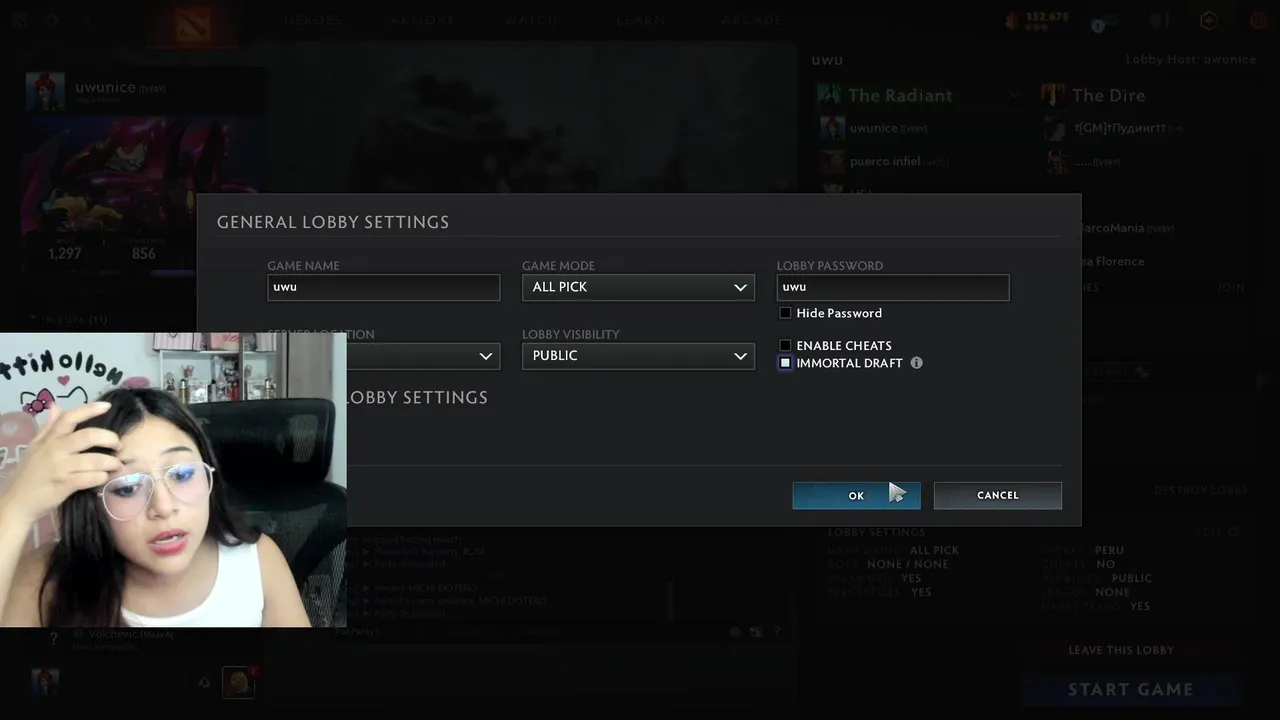The height and width of the screenshot is (720, 1280).
Task: Open the Game Mode dropdown showing All Pick
Action: point(638,287)
